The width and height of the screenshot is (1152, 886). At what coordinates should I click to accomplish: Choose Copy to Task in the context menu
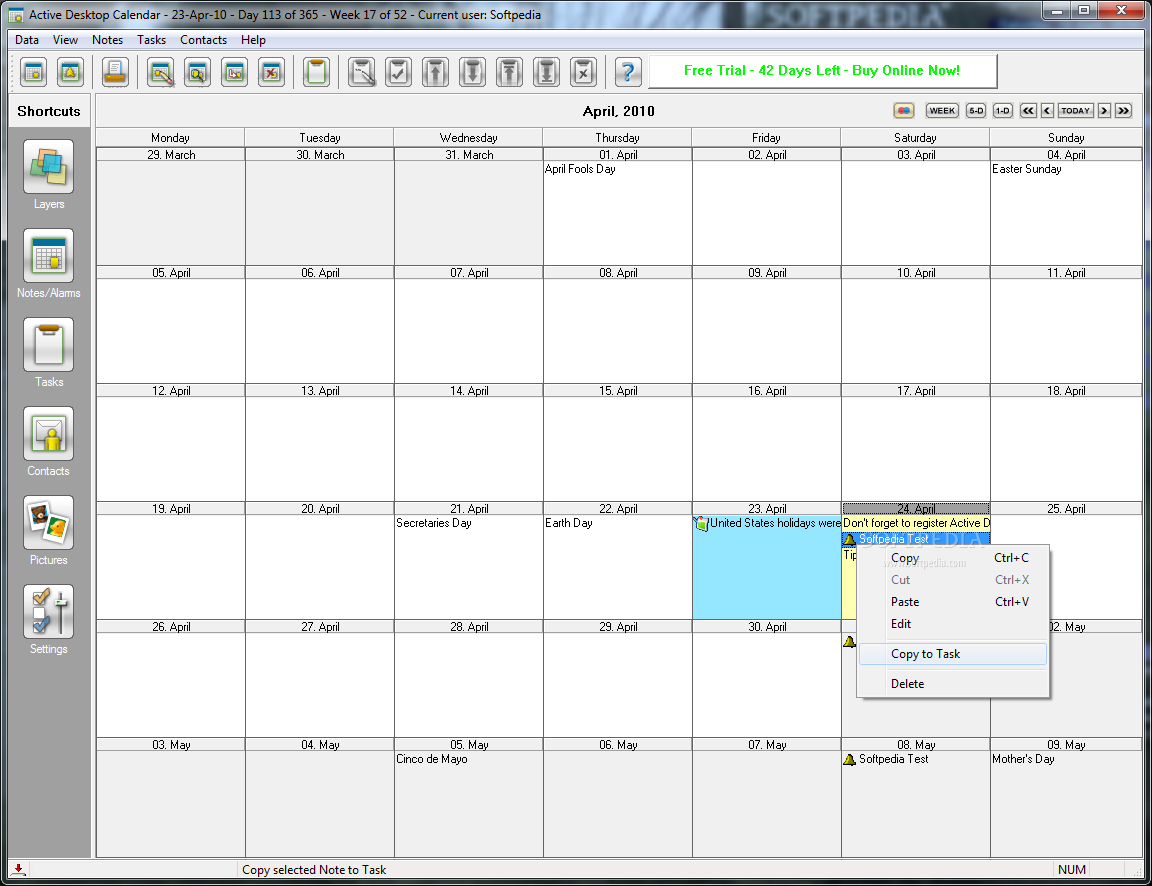tap(925, 654)
